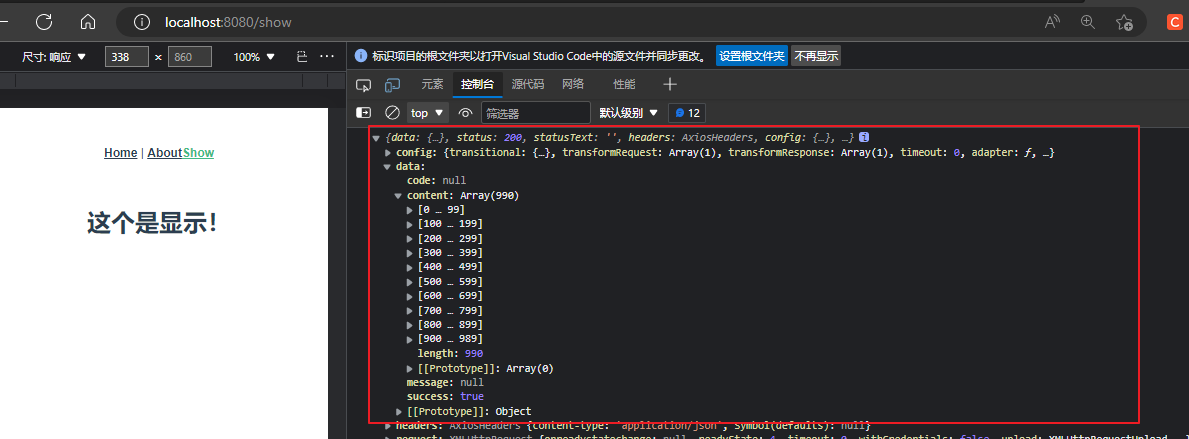Expand [[Prototype]]: Array(0)

coord(410,368)
